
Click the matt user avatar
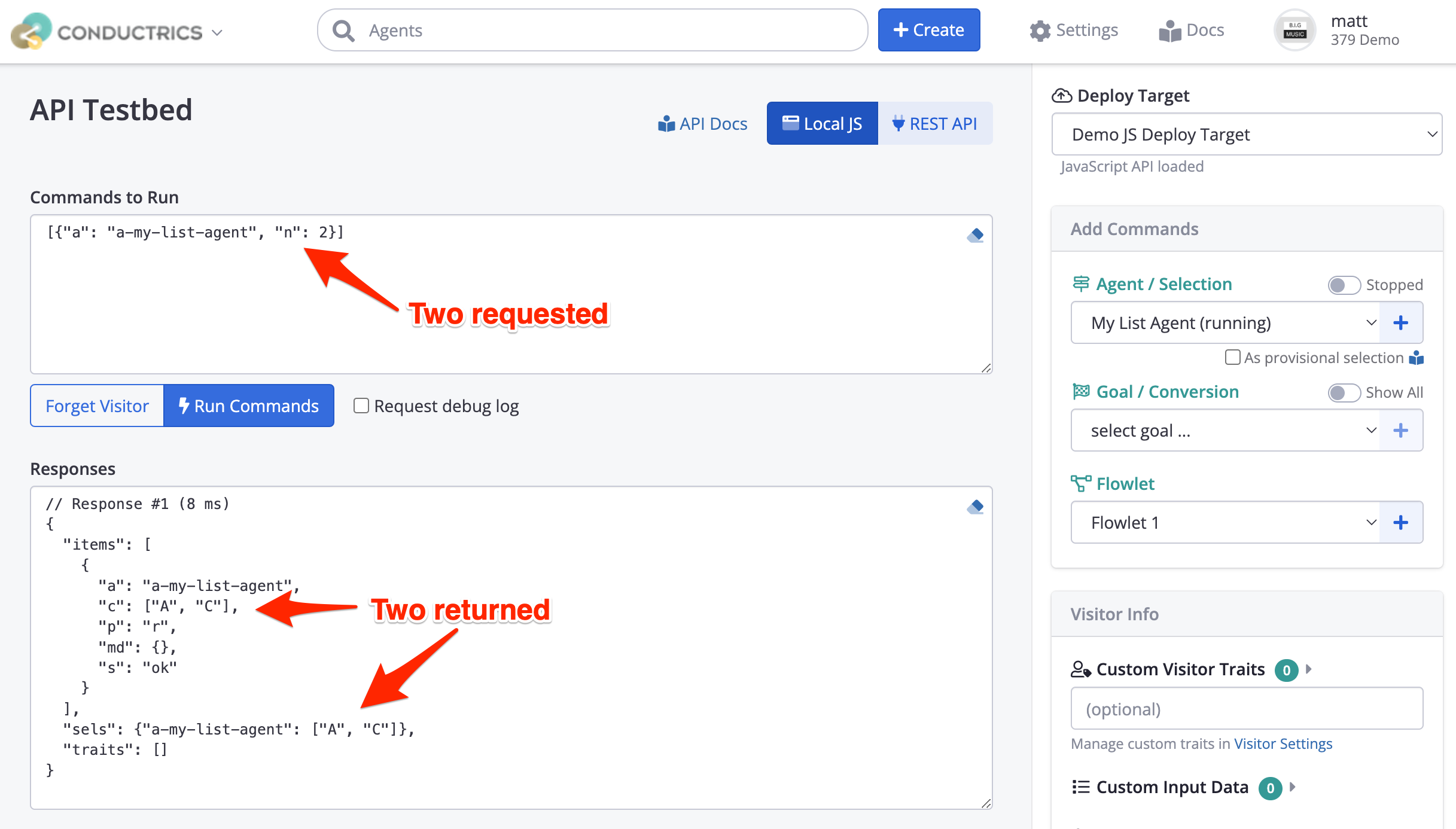[x=1294, y=31]
